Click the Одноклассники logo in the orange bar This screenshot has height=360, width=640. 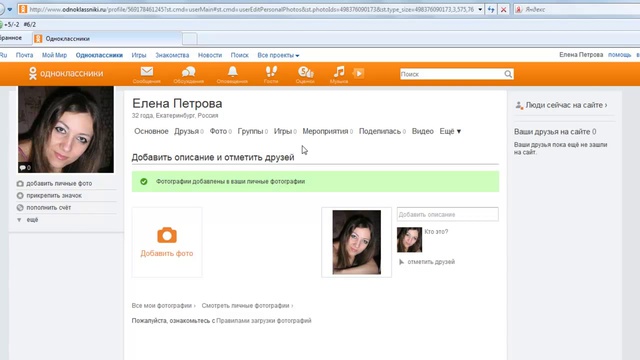pos(66,73)
